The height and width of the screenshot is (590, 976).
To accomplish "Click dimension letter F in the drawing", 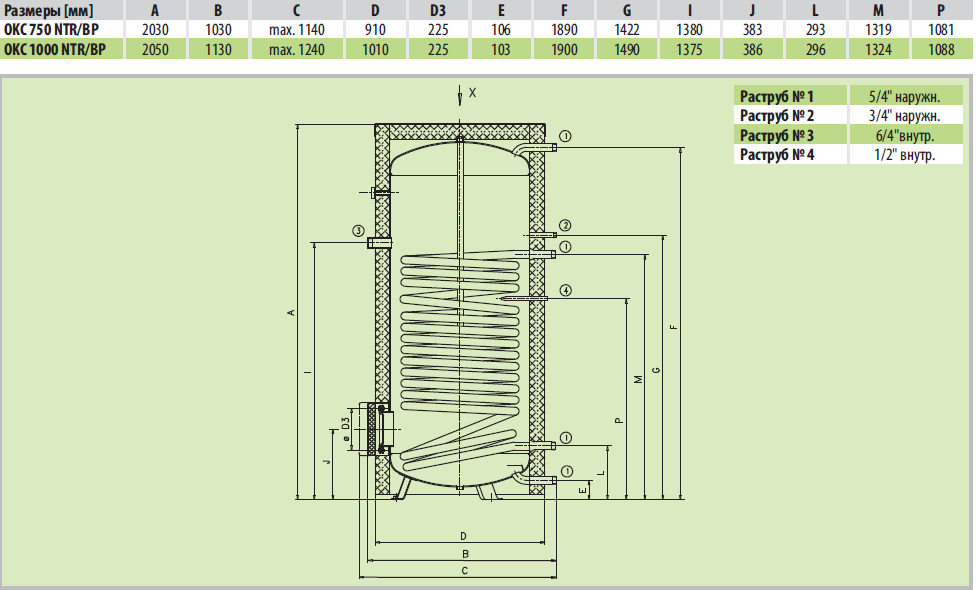I will click(673, 327).
